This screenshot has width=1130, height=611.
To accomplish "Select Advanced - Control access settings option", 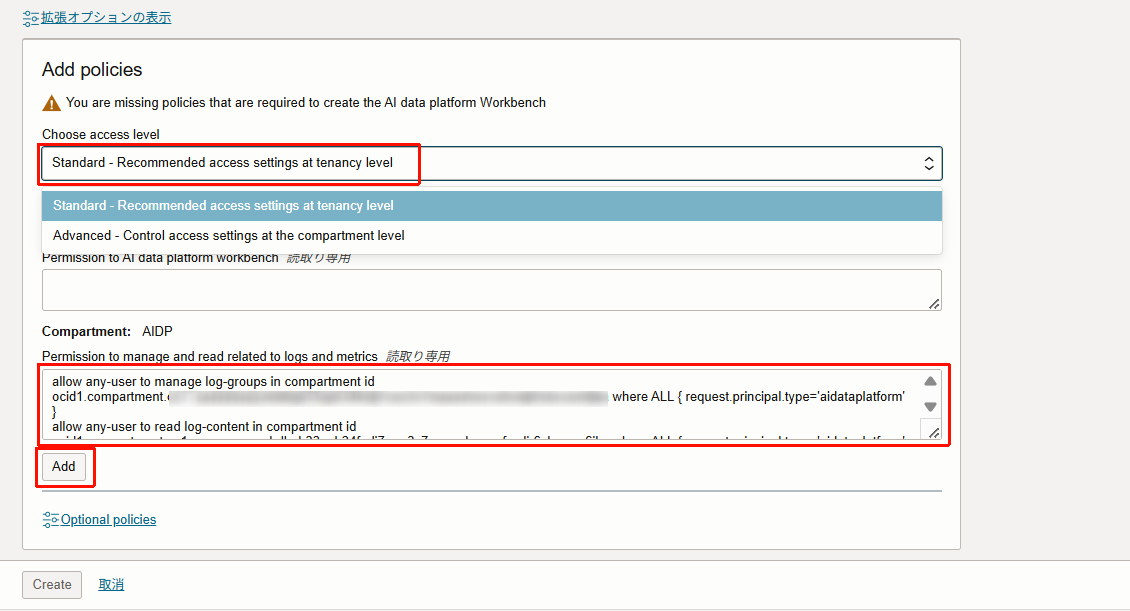I will [x=491, y=236].
